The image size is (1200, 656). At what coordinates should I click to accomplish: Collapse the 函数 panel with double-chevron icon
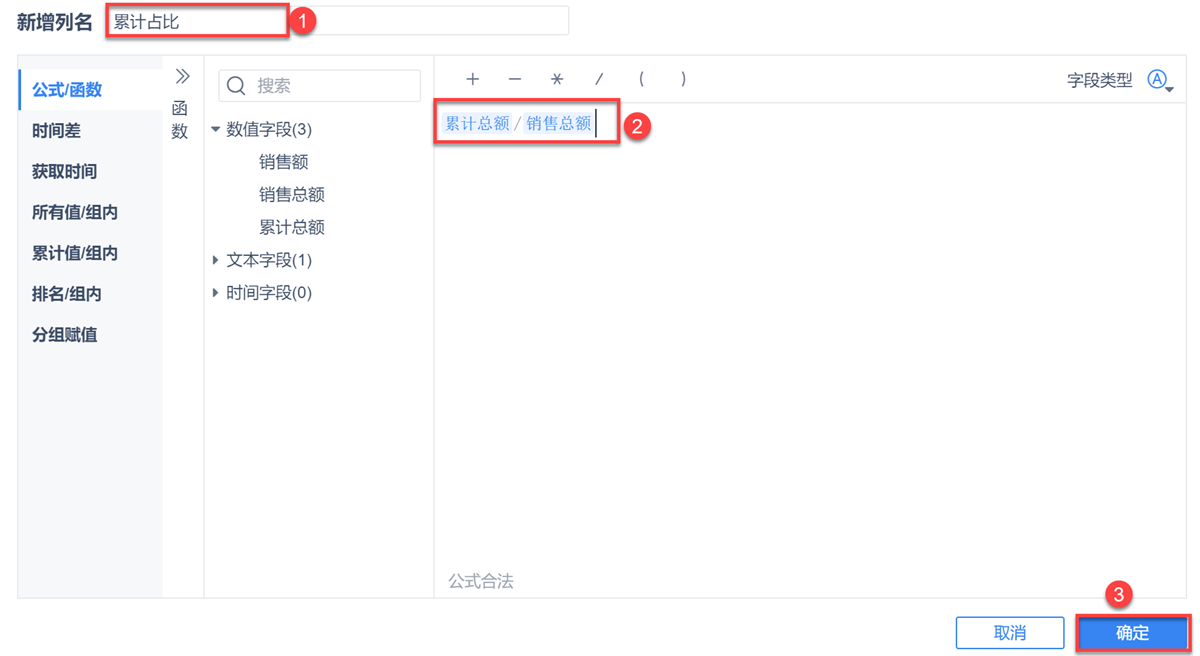[182, 76]
